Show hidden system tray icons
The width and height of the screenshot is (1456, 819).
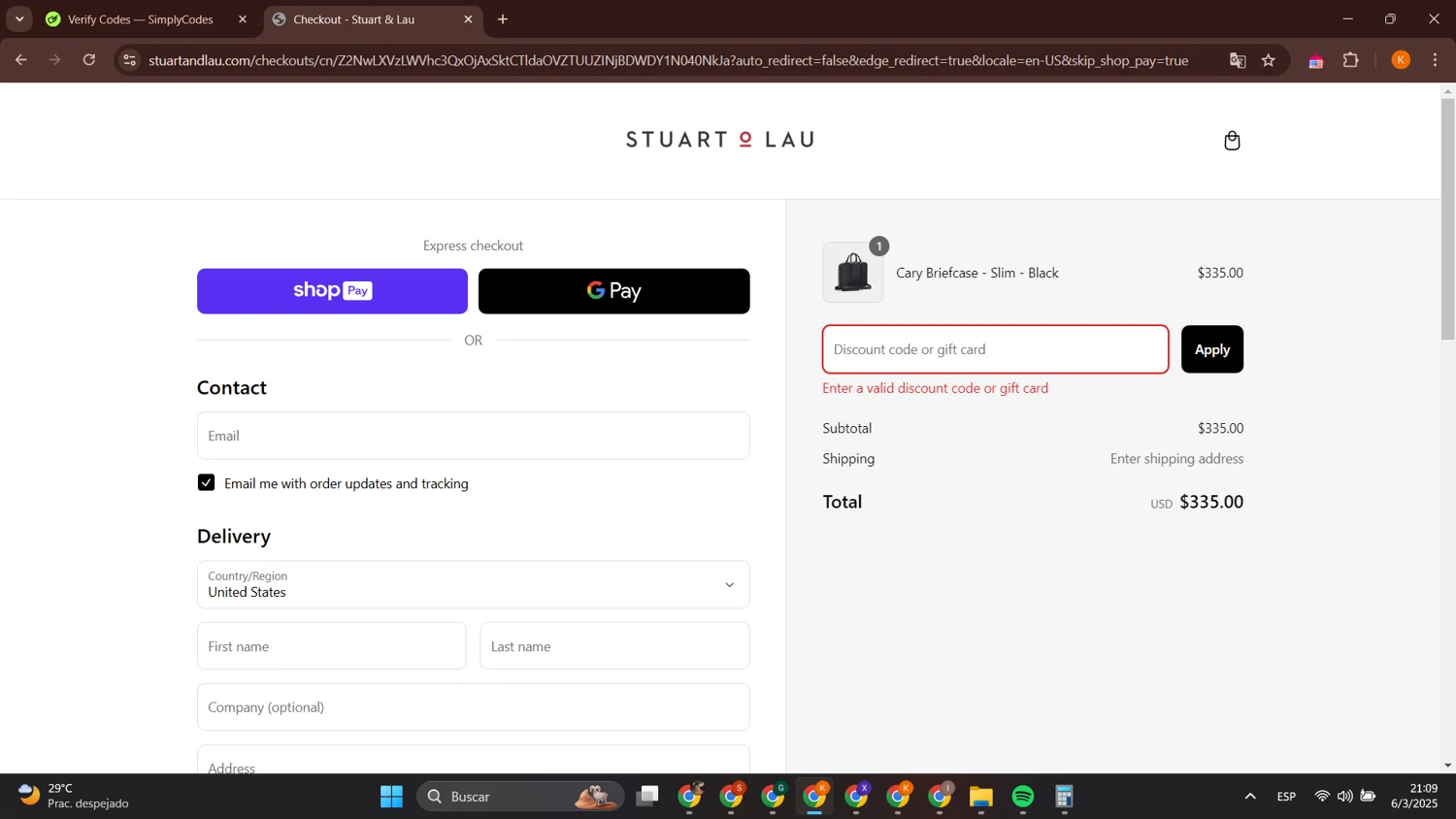(1250, 797)
